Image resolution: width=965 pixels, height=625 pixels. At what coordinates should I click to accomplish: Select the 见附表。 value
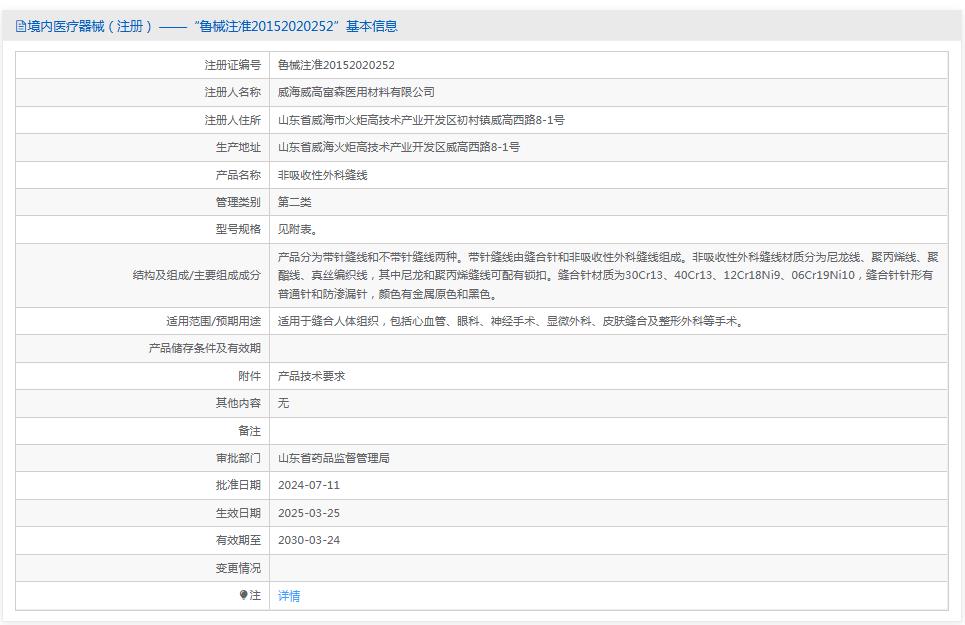pyautogui.click(x=298, y=229)
